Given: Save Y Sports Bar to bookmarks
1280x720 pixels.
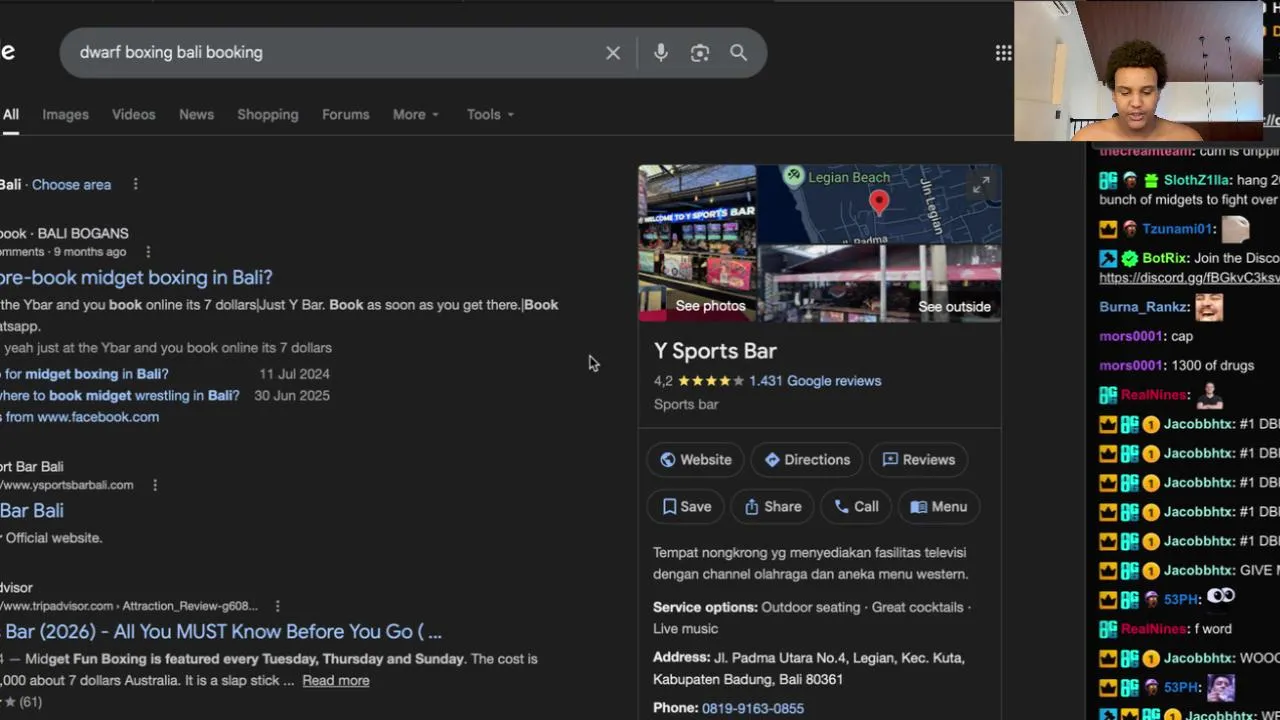Looking at the screenshot, I should (x=687, y=507).
